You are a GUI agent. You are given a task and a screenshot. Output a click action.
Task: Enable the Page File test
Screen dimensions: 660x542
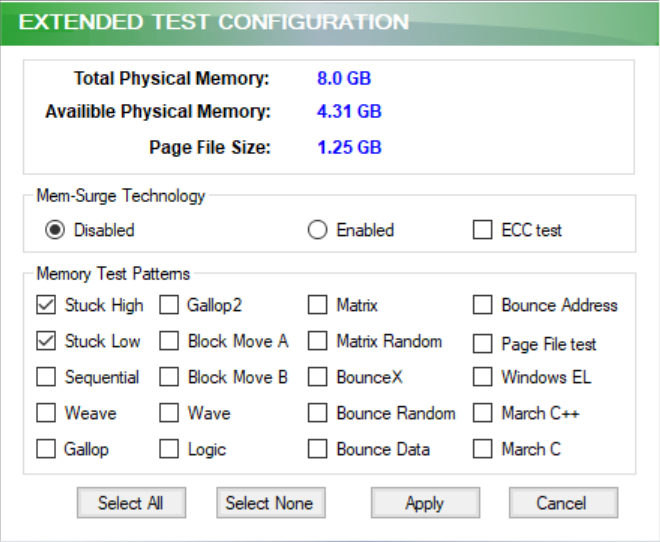(x=483, y=344)
